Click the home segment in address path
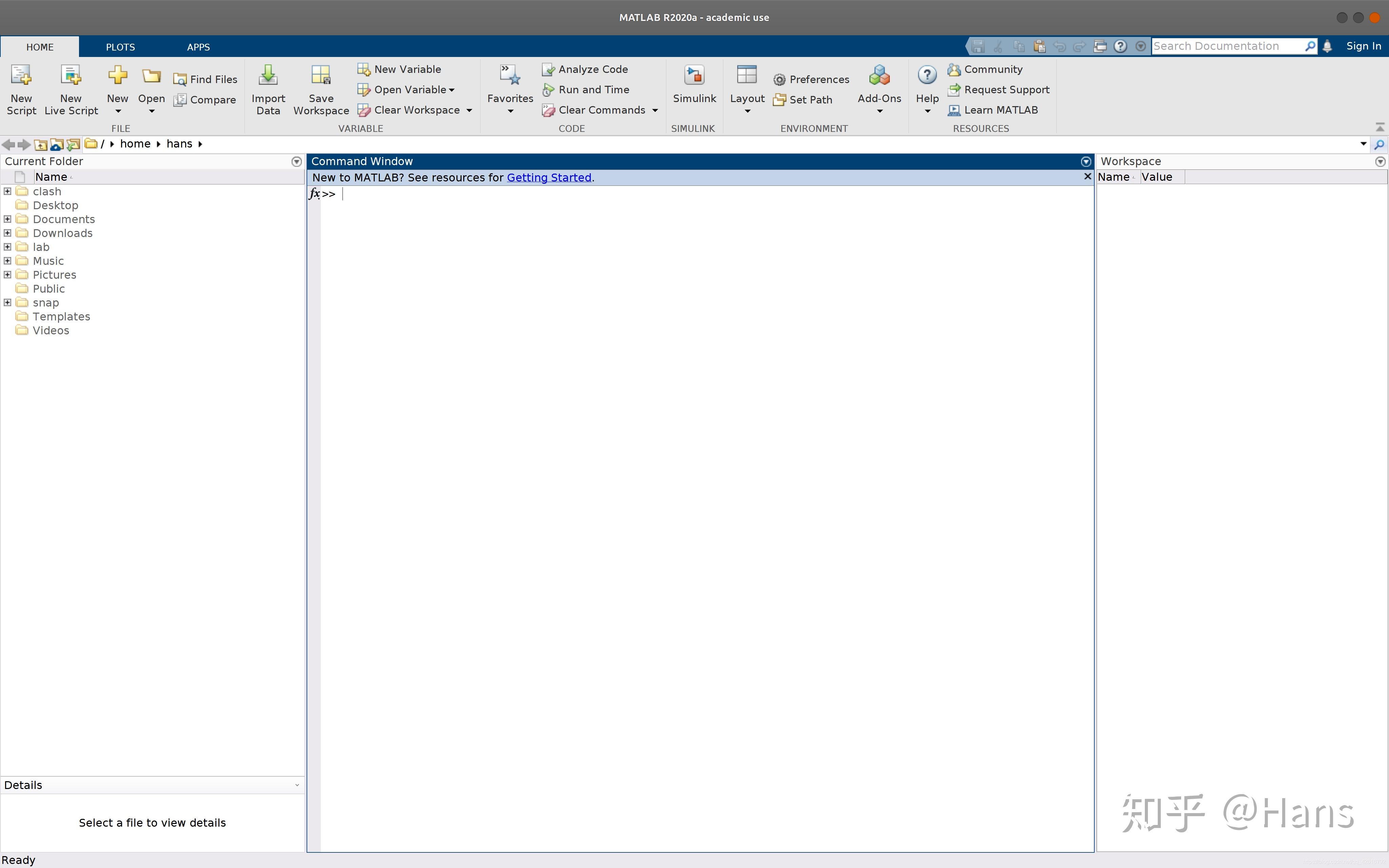1389x868 pixels. point(135,144)
